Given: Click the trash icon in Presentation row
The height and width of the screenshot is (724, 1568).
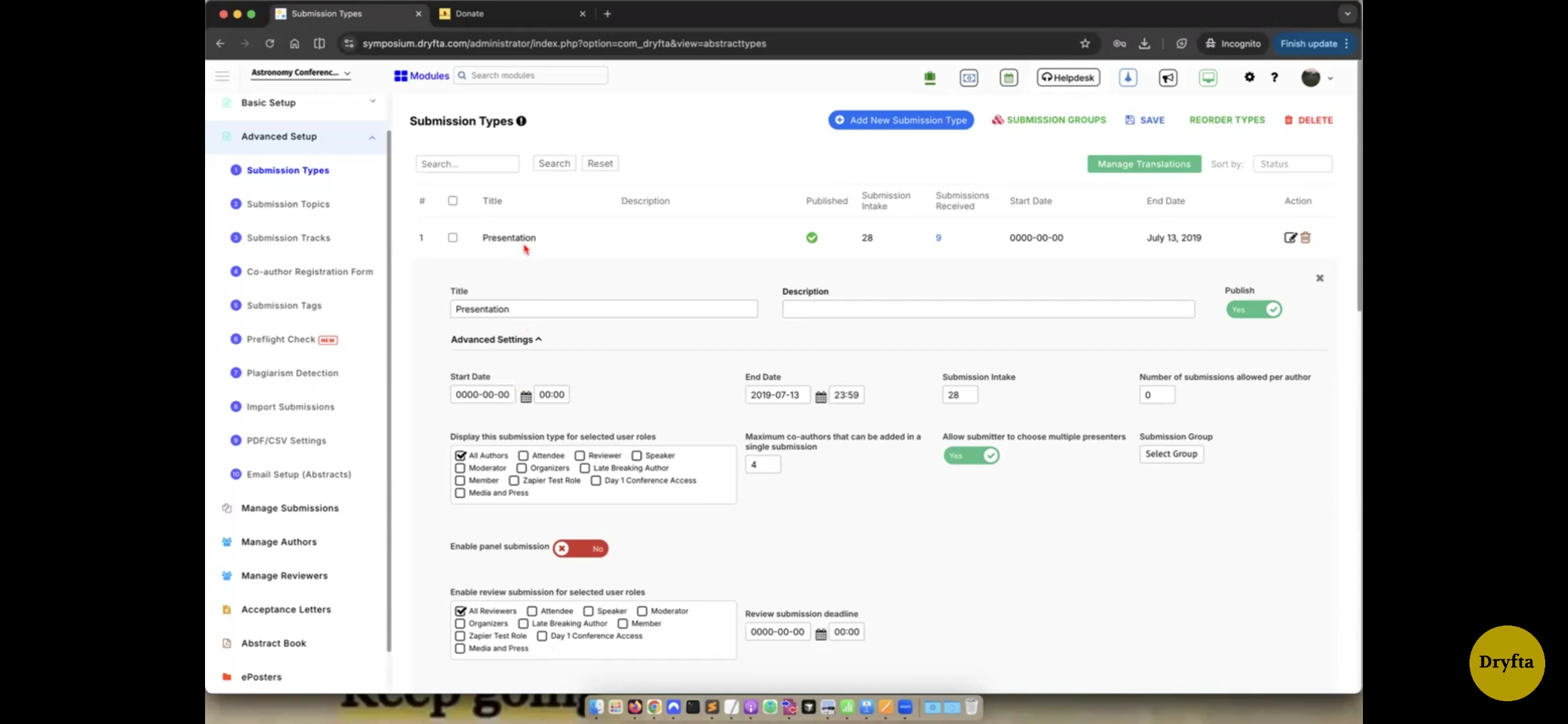Looking at the screenshot, I should tap(1305, 237).
